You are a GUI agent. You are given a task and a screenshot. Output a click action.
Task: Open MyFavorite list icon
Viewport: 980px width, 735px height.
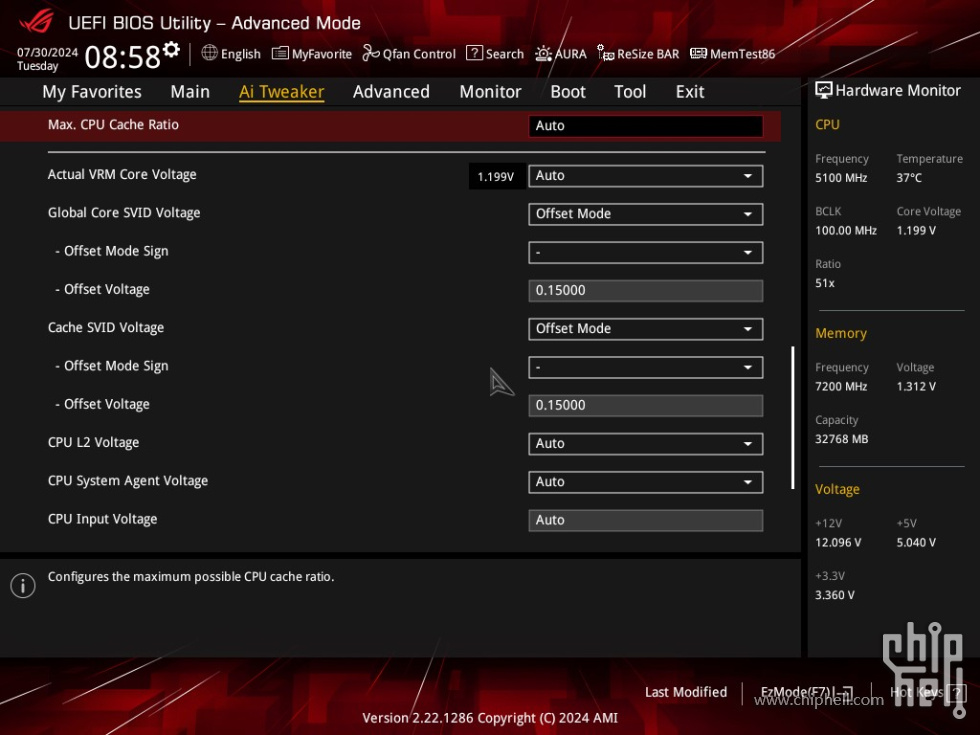pos(280,53)
